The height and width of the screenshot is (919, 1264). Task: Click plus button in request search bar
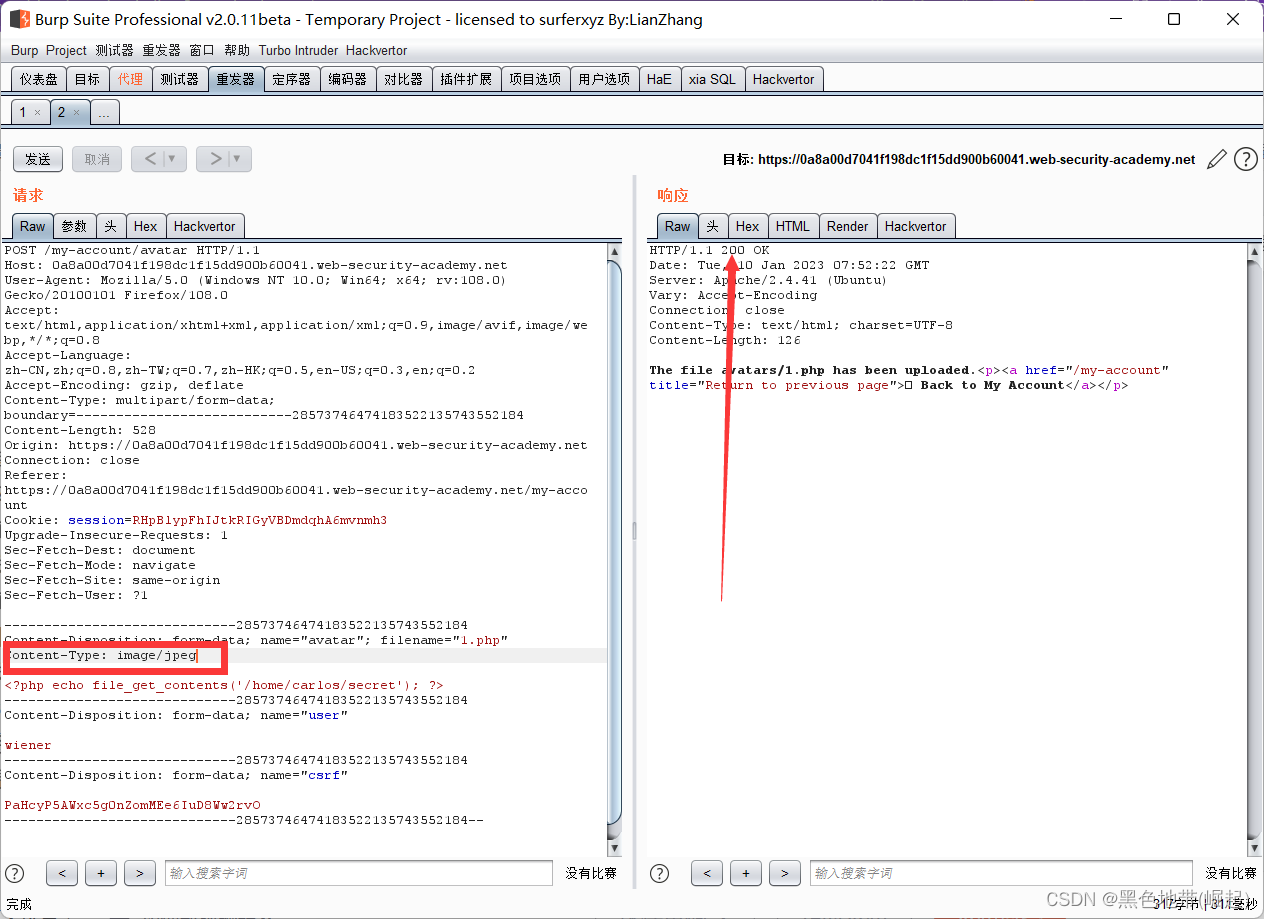[101, 873]
